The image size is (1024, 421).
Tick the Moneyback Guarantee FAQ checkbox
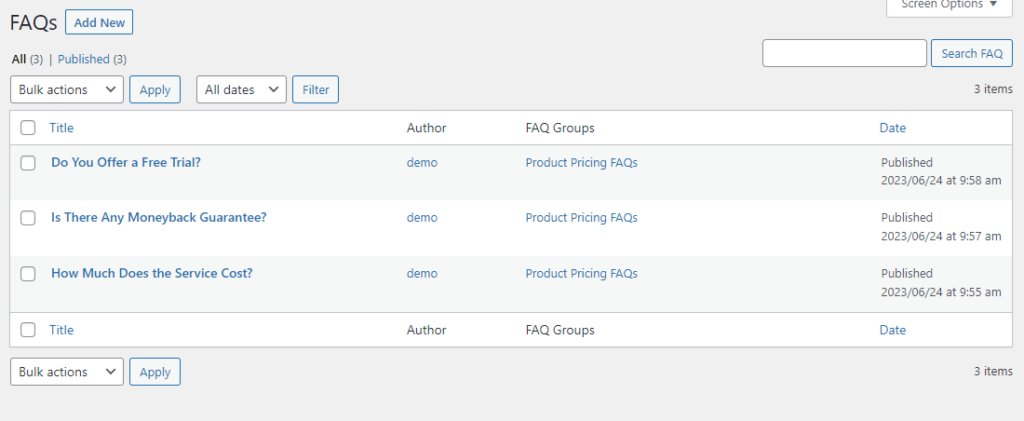pos(27,218)
